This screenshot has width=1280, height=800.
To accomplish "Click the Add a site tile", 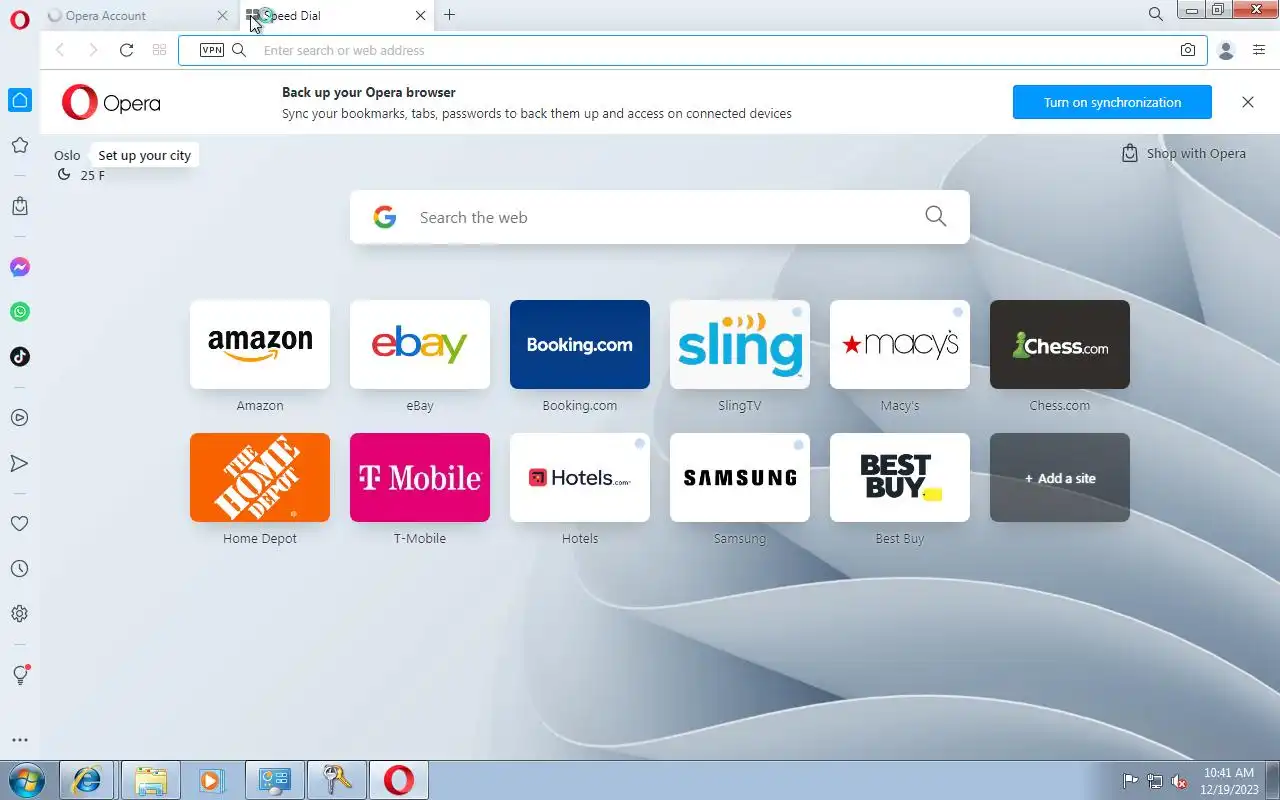I will (1060, 477).
